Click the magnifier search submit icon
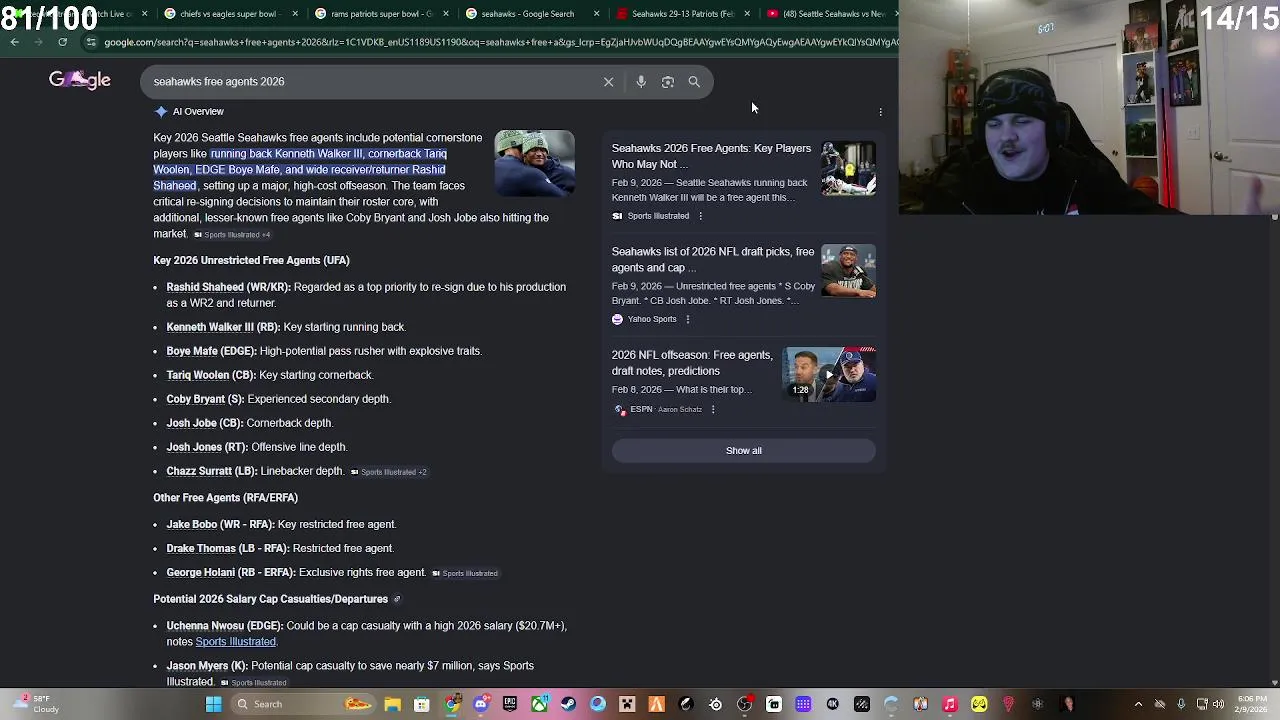1280x720 pixels. coord(694,82)
